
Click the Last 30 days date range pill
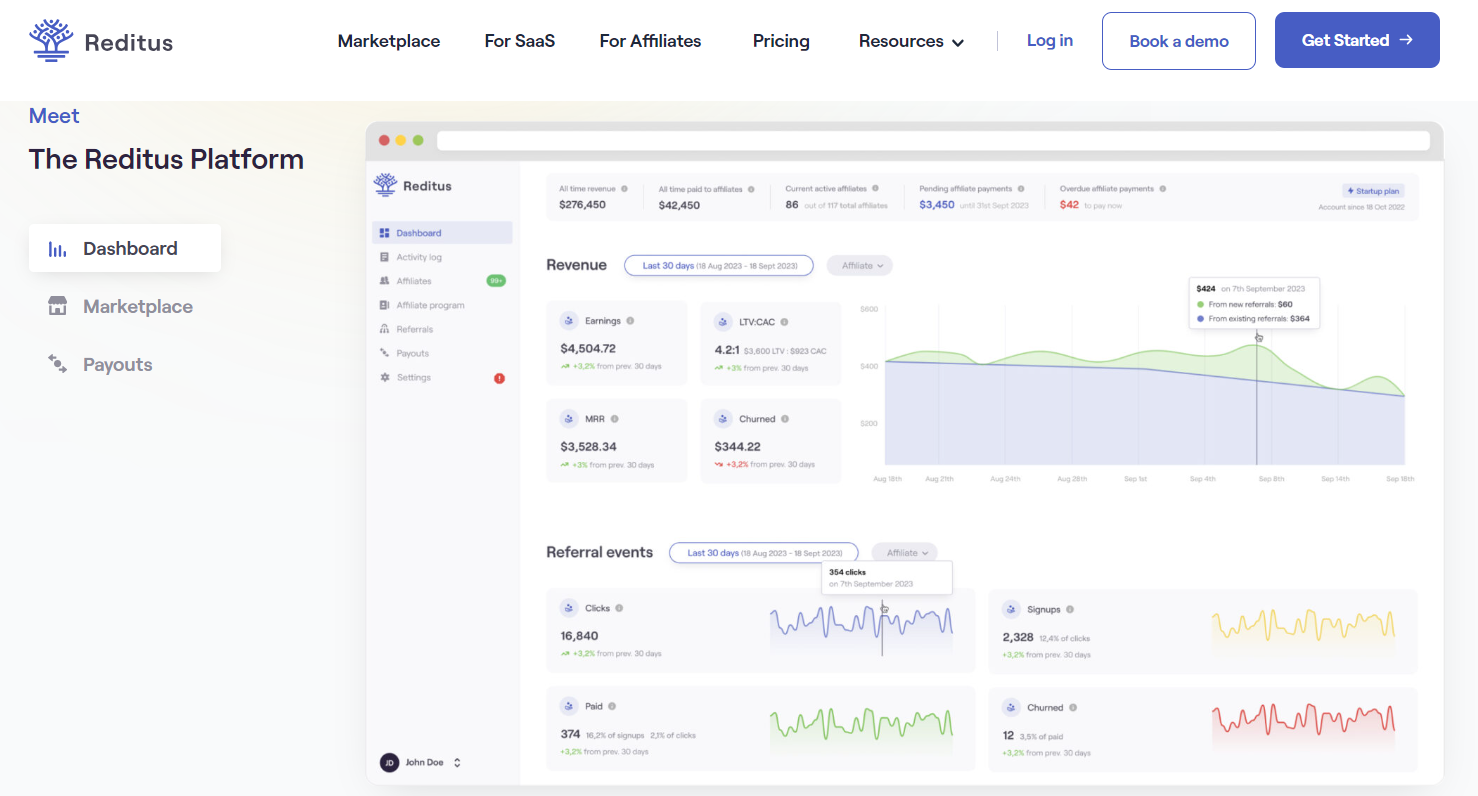click(718, 265)
